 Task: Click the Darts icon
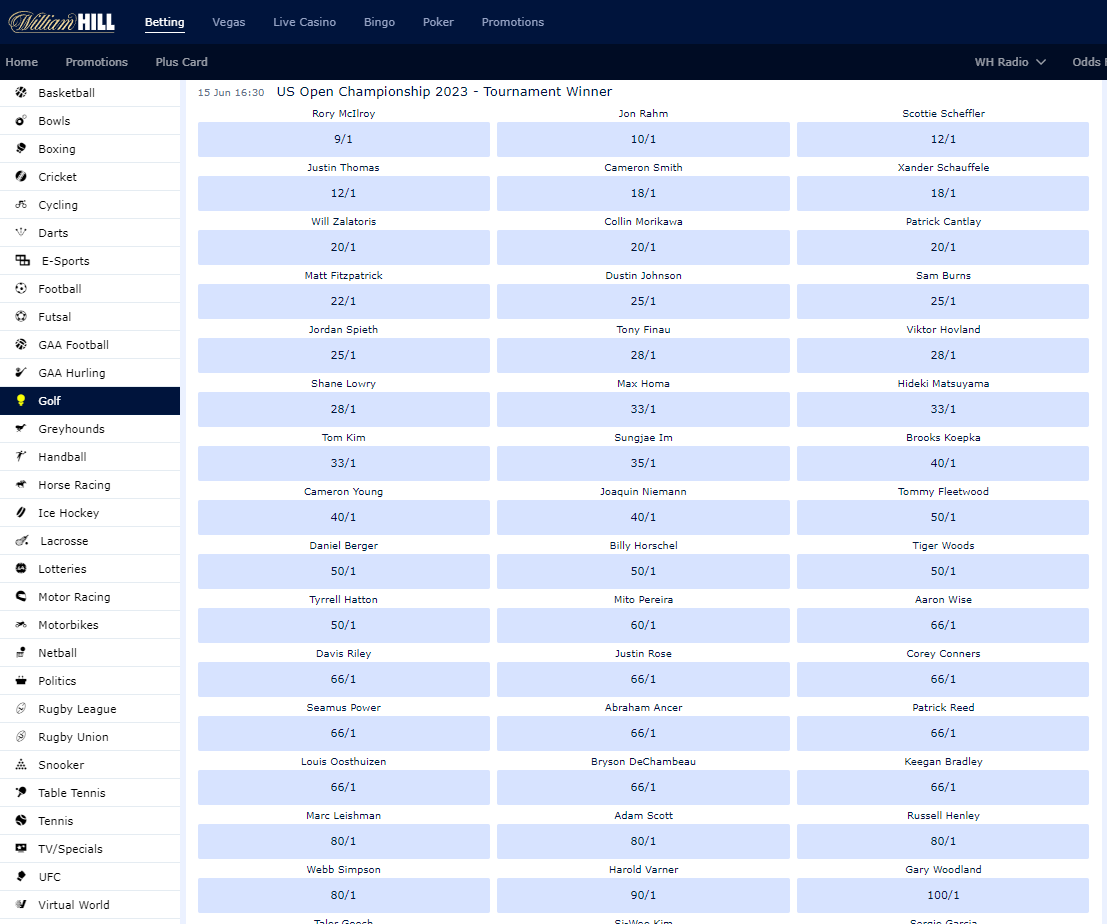tap(21, 232)
